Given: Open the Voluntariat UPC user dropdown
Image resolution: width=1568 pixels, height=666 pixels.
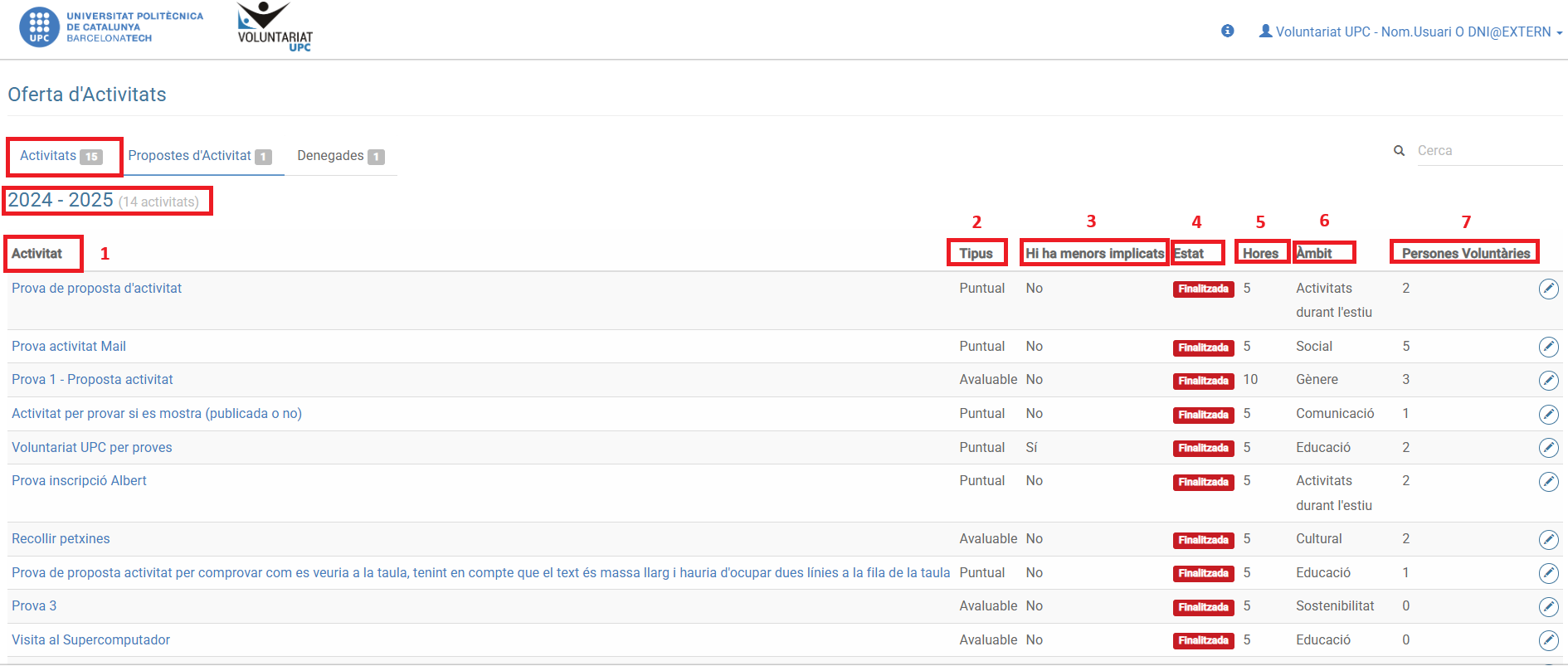Looking at the screenshot, I should [x=1410, y=32].
